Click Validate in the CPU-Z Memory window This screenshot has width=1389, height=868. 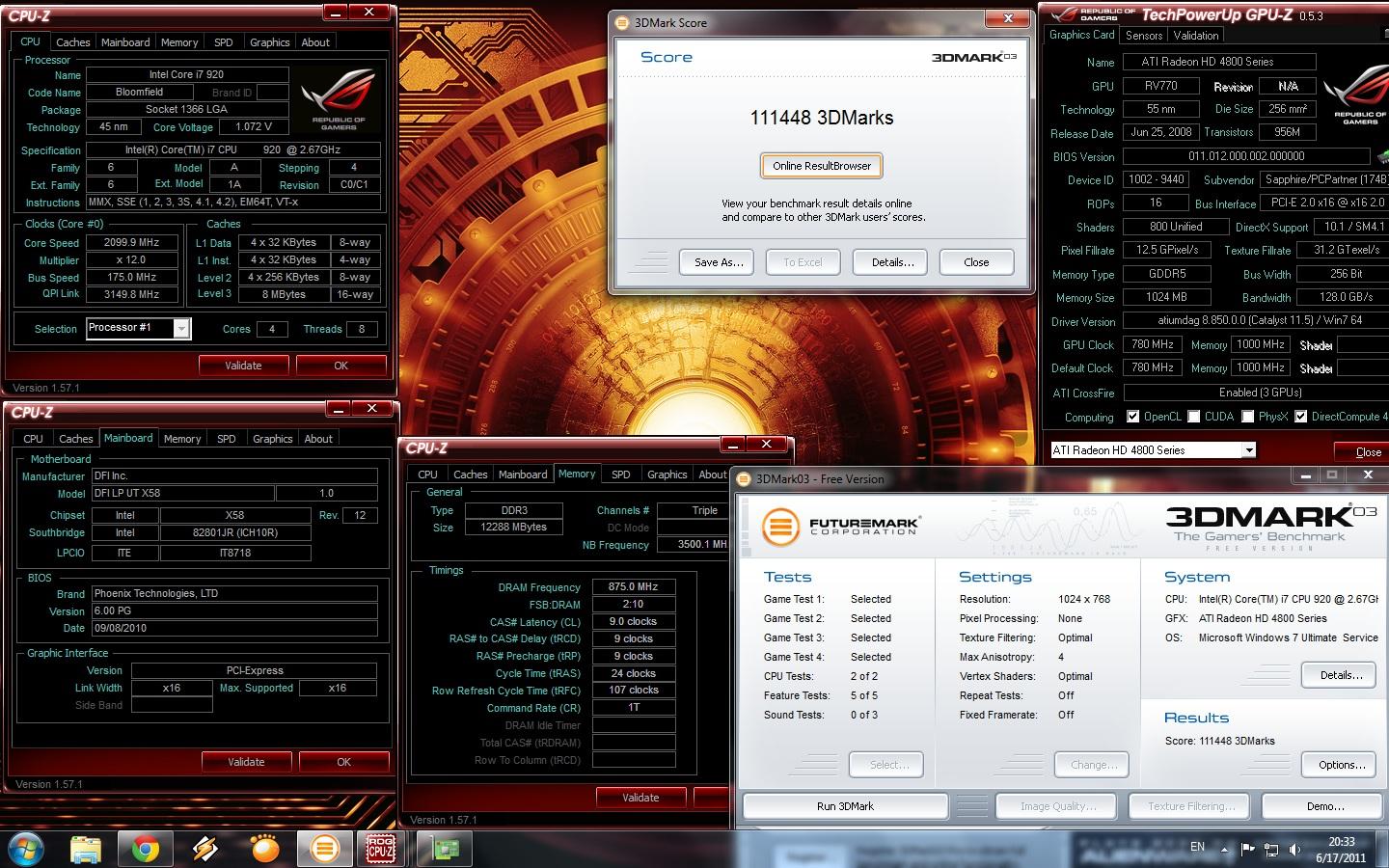(x=640, y=798)
